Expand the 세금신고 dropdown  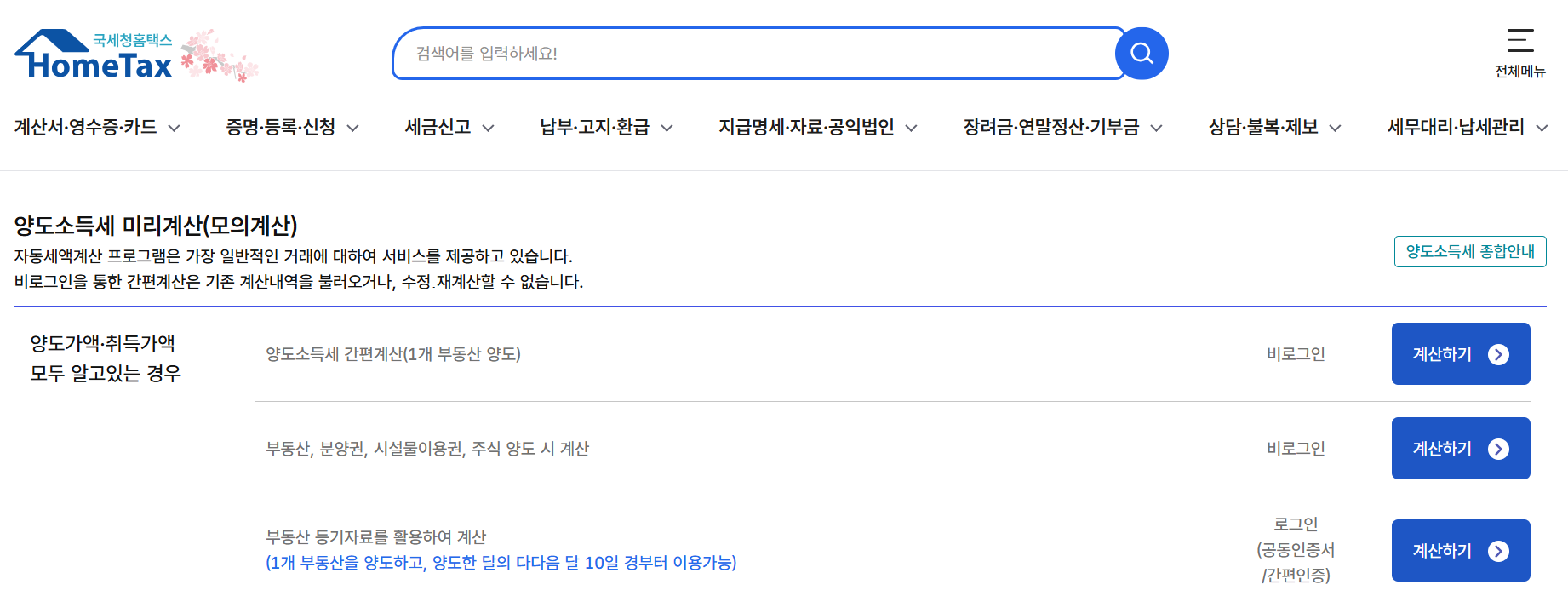click(x=447, y=127)
